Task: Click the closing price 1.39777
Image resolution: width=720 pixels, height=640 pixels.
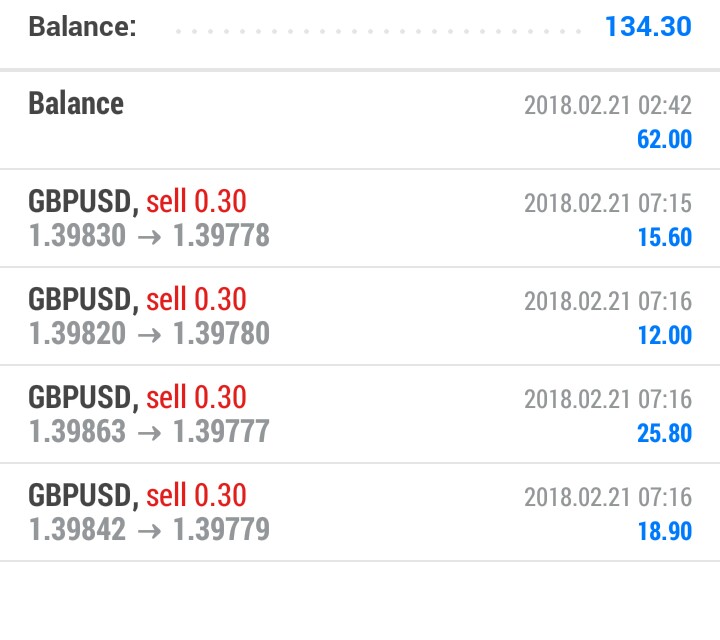Action: tap(221, 431)
